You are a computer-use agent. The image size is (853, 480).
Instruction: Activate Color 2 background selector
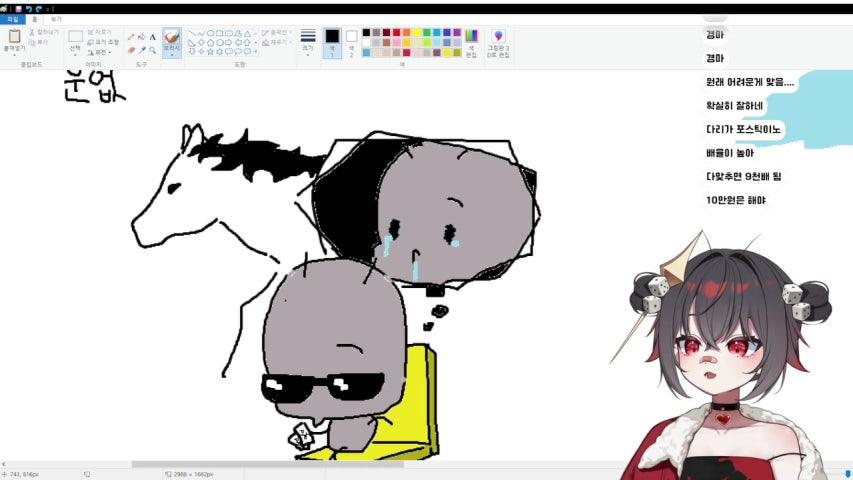click(351, 41)
